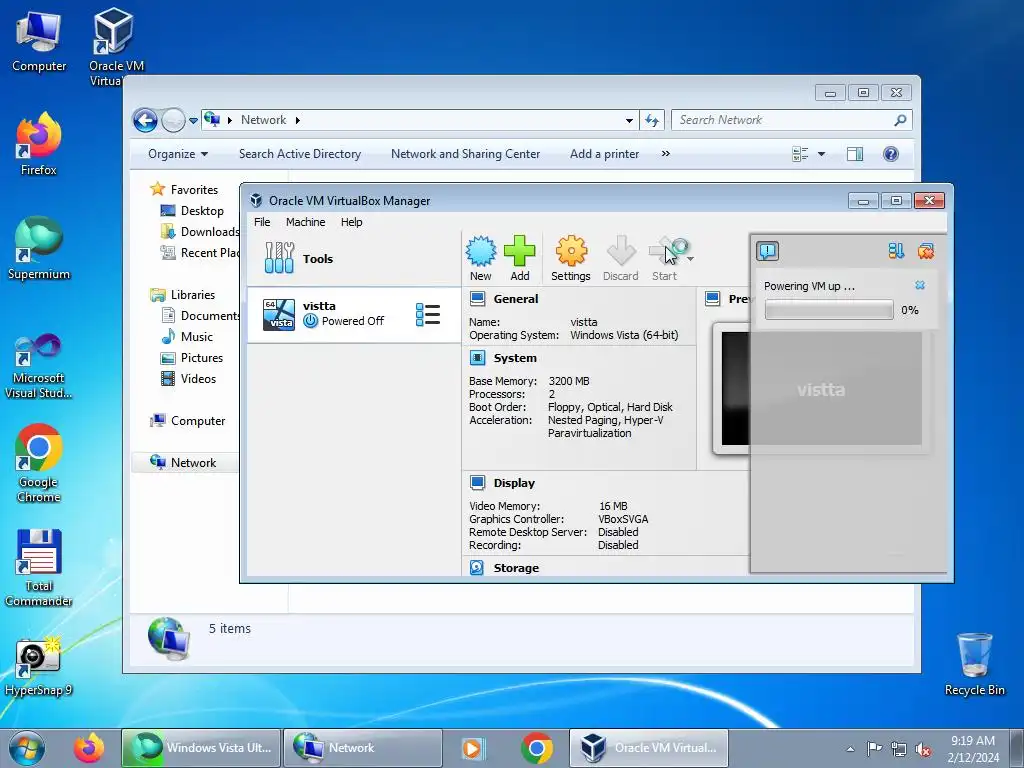Select the Tools entry in VirtualBox

[353, 259]
